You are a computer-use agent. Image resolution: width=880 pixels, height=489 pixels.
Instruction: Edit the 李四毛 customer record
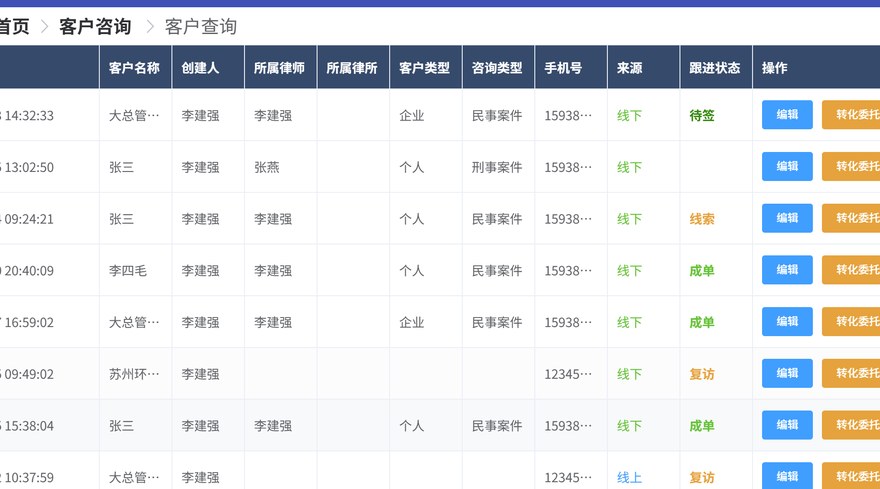click(787, 269)
